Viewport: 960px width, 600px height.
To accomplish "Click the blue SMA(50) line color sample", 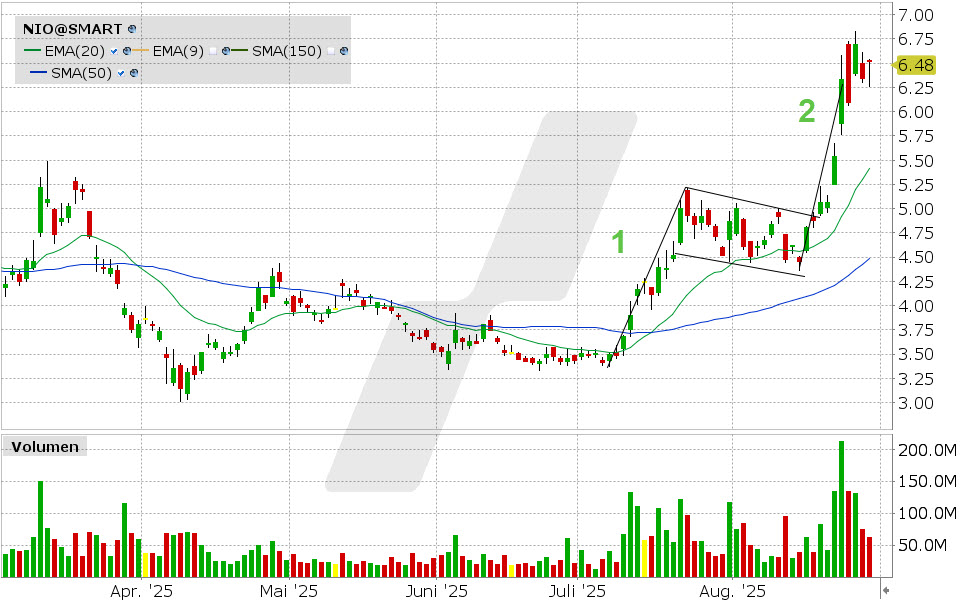I will tap(39, 72).
